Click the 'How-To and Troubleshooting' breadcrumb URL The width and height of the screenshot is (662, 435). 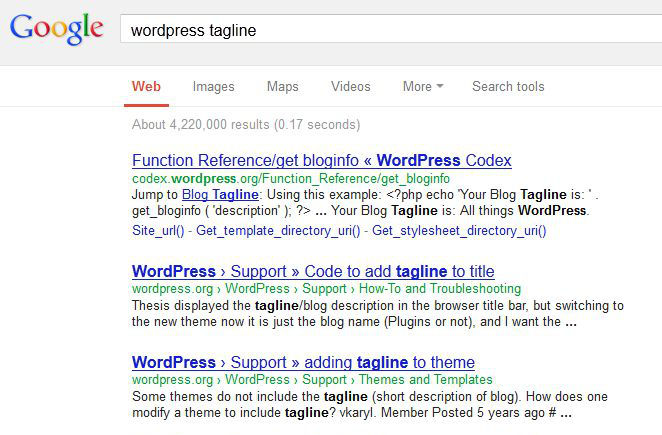440,288
